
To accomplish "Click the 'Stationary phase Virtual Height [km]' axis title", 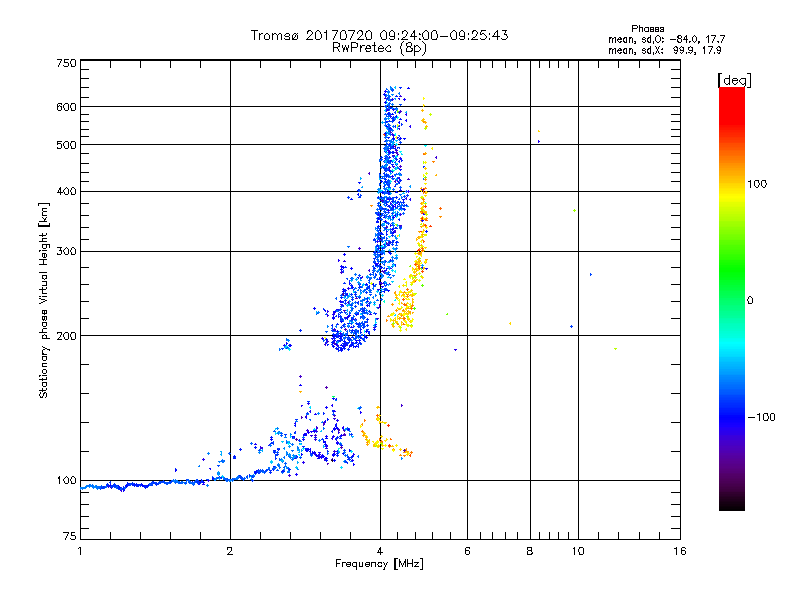I will click(44, 300).
